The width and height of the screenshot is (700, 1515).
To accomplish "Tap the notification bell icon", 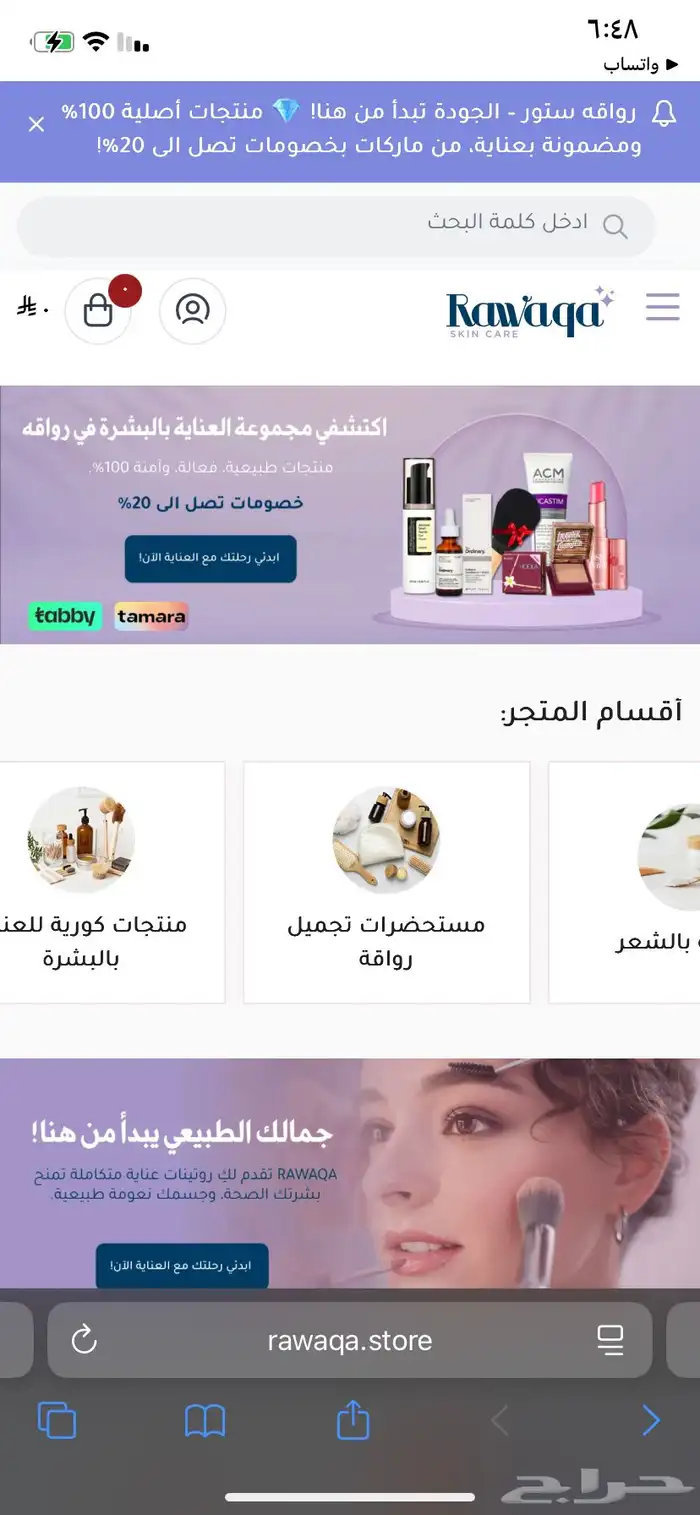I will [663, 113].
